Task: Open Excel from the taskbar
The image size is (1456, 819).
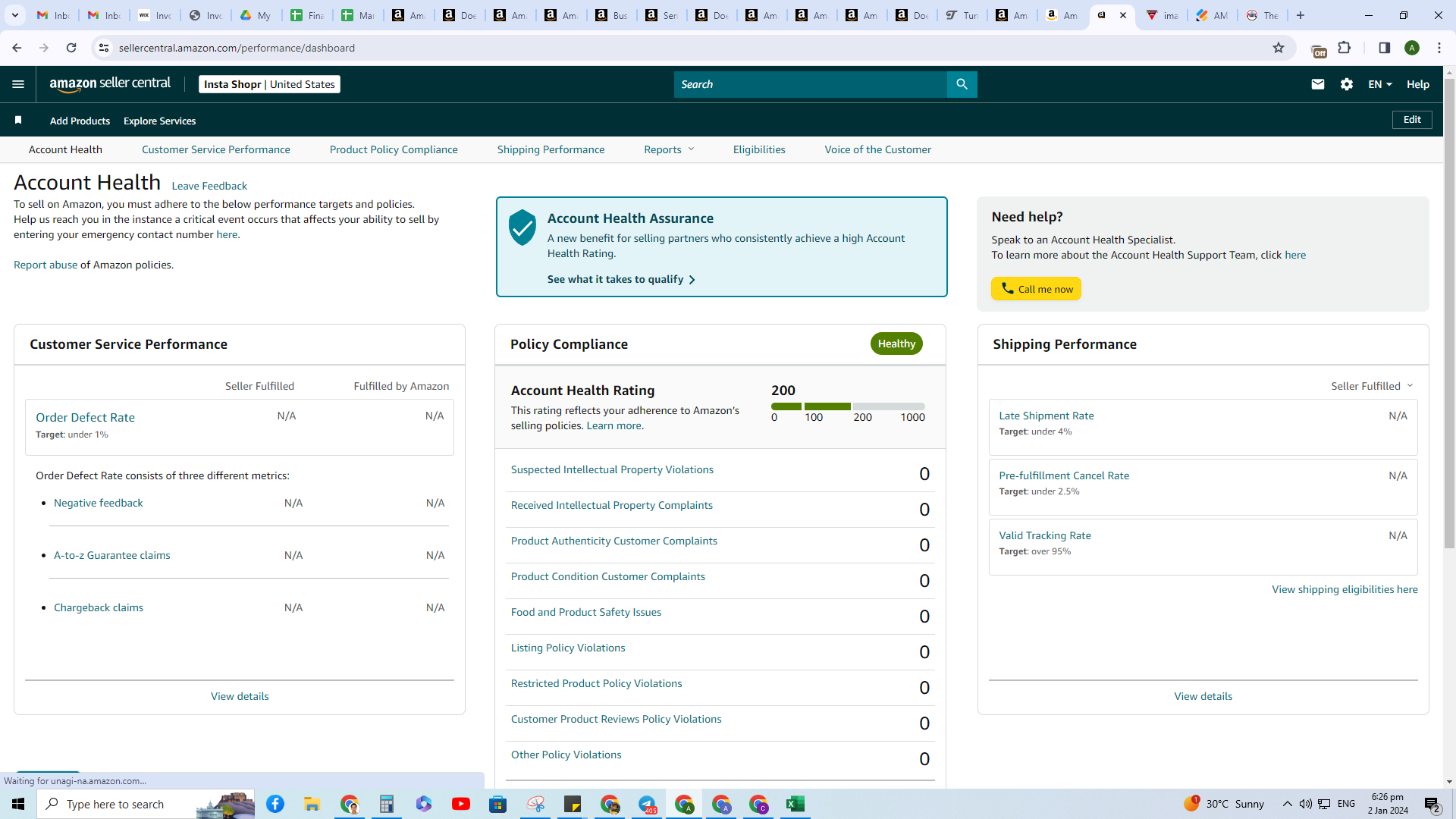Action: pyautogui.click(x=795, y=804)
